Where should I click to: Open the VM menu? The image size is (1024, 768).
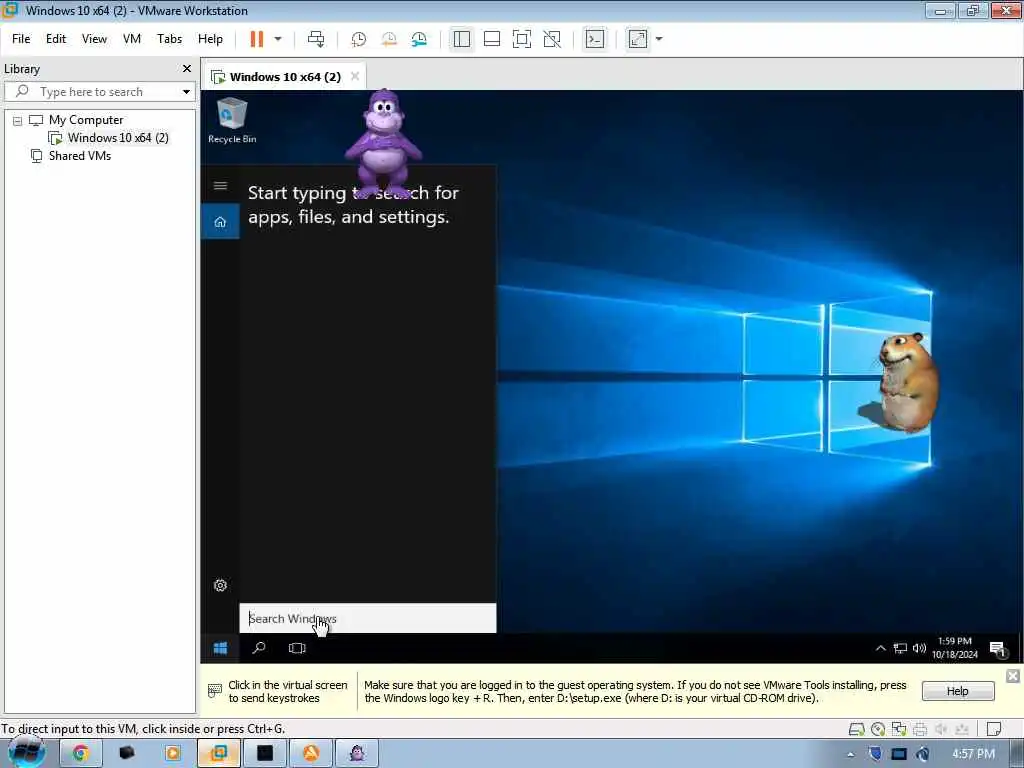point(132,39)
